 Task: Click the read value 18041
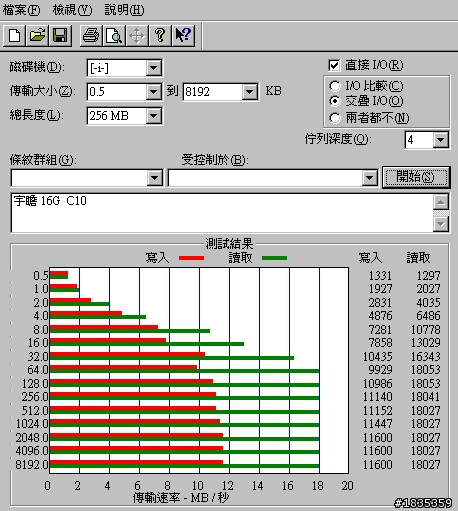pos(426,397)
